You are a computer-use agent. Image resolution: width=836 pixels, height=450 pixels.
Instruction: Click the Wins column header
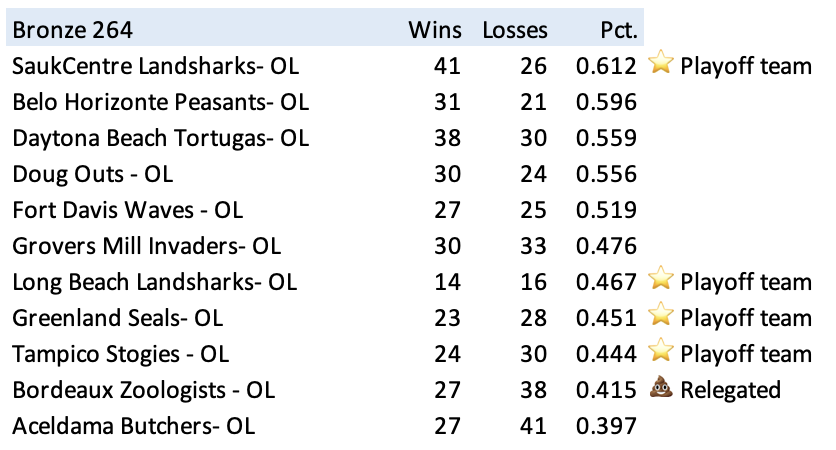tap(435, 30)
